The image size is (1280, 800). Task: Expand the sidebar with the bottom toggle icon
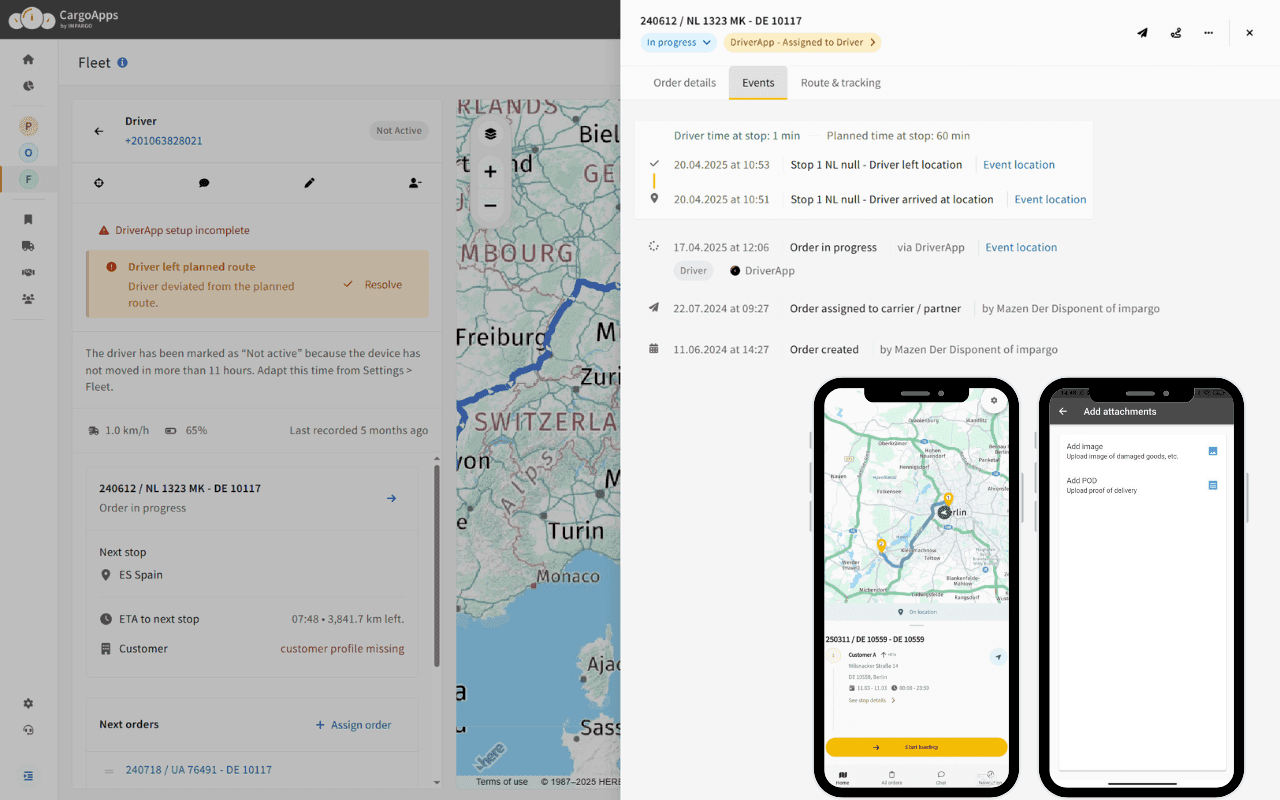28,775
